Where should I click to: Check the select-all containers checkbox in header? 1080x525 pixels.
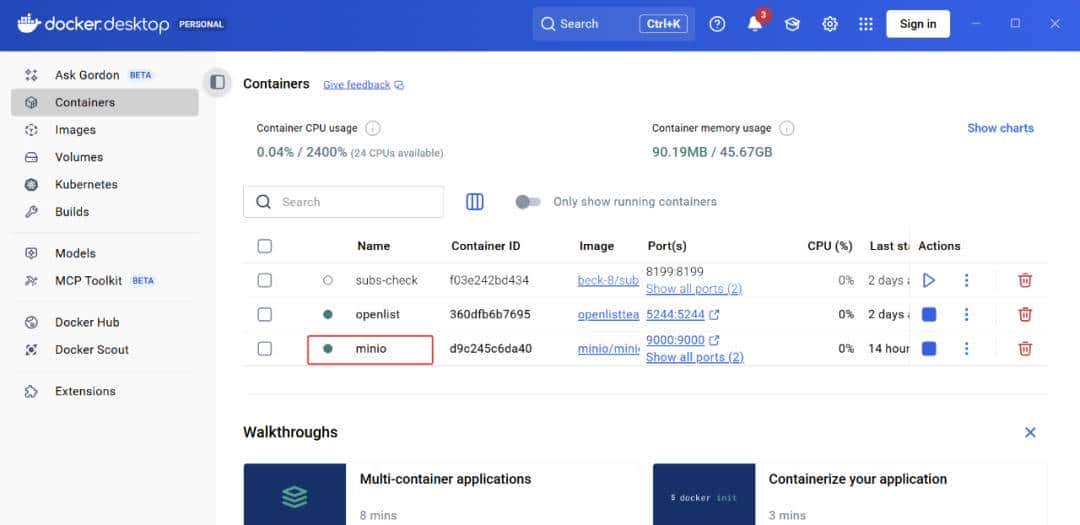click(265, 246)
